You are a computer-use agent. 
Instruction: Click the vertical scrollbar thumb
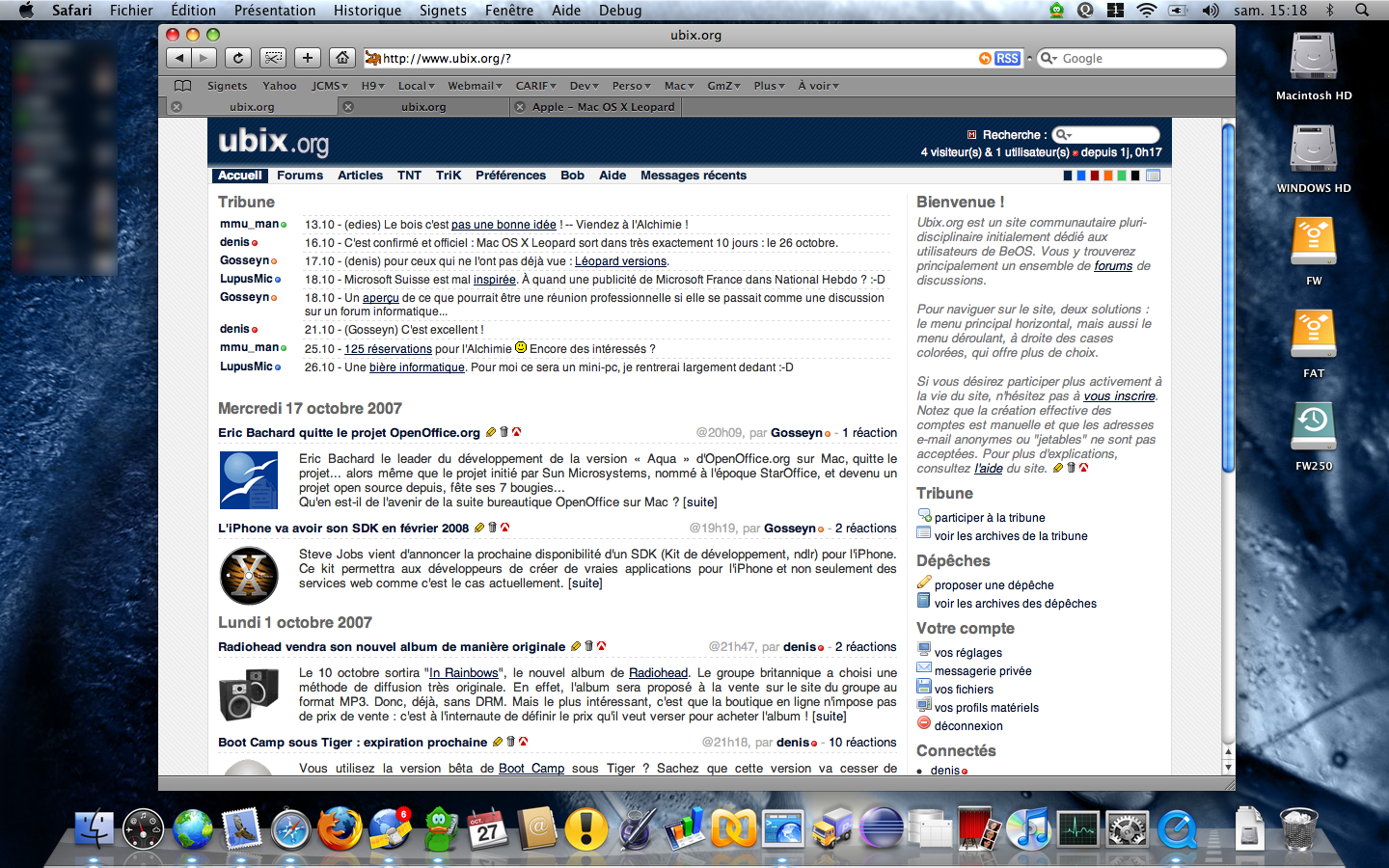[1228, 298]
